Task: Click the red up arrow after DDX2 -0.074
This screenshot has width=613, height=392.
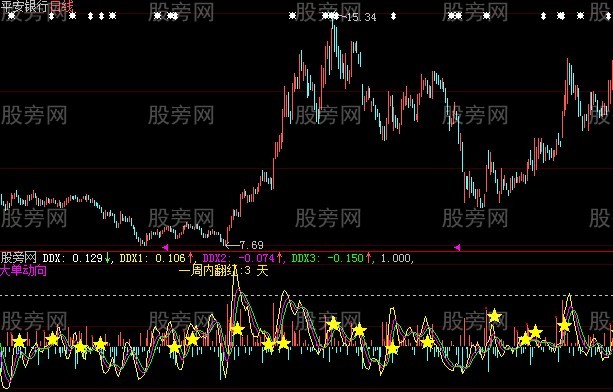Action: click(x=280, y=258)
